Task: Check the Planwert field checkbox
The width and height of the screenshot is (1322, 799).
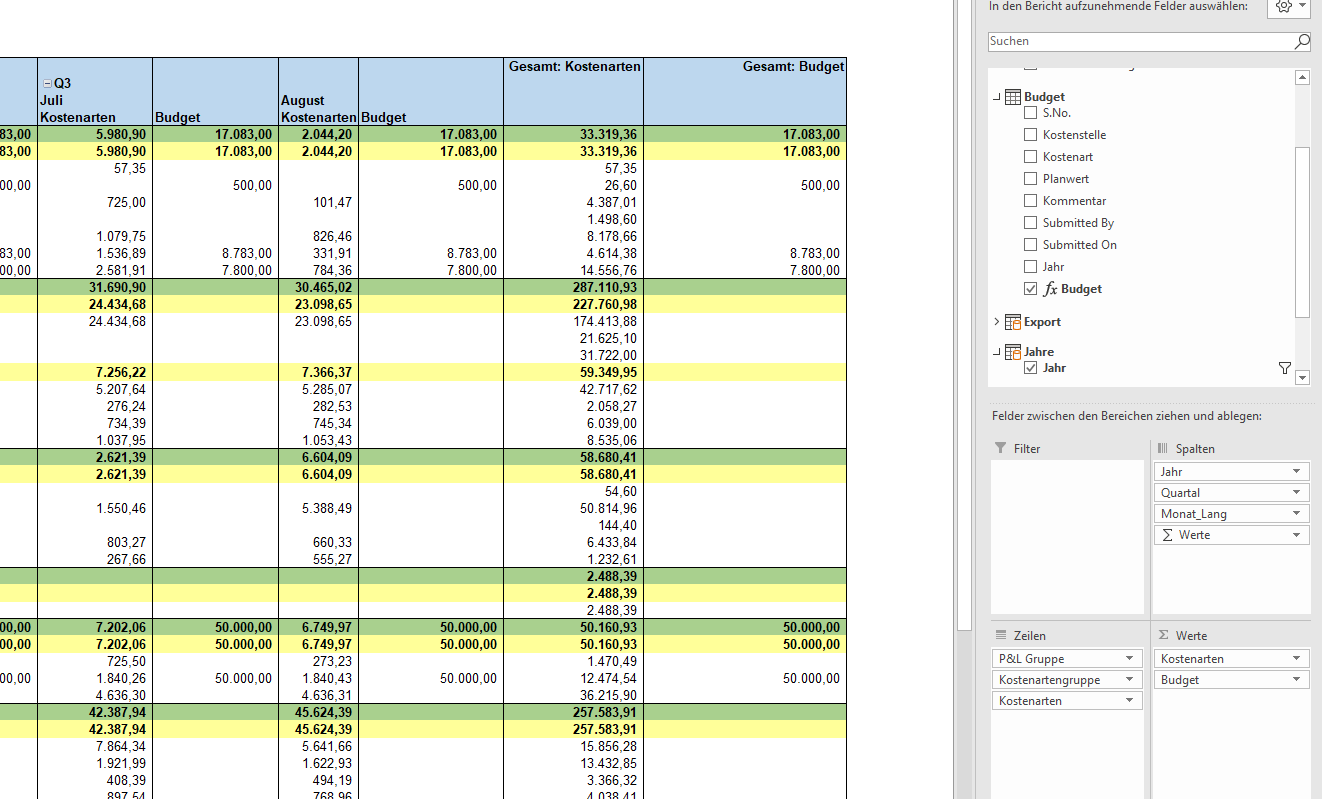Action: (x=1031, y=179)
